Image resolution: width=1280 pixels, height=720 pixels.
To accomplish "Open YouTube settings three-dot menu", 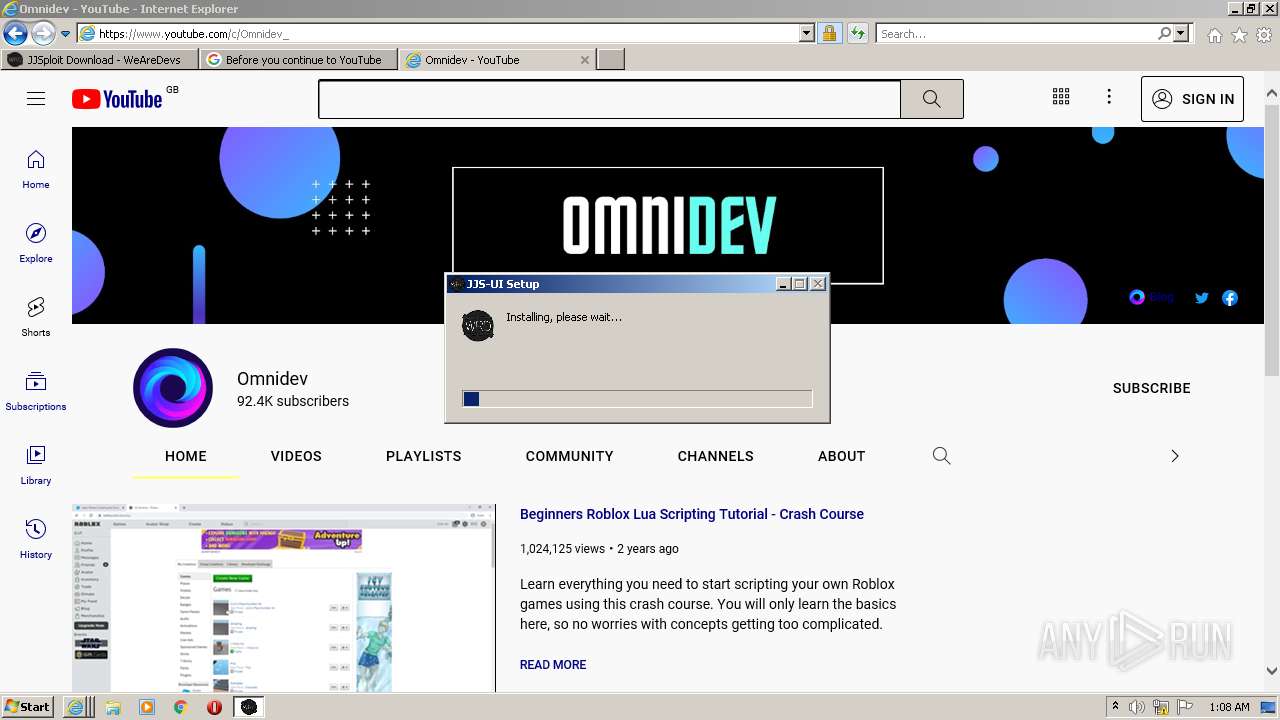I will pyautogui.click(x=1109, y=97).
